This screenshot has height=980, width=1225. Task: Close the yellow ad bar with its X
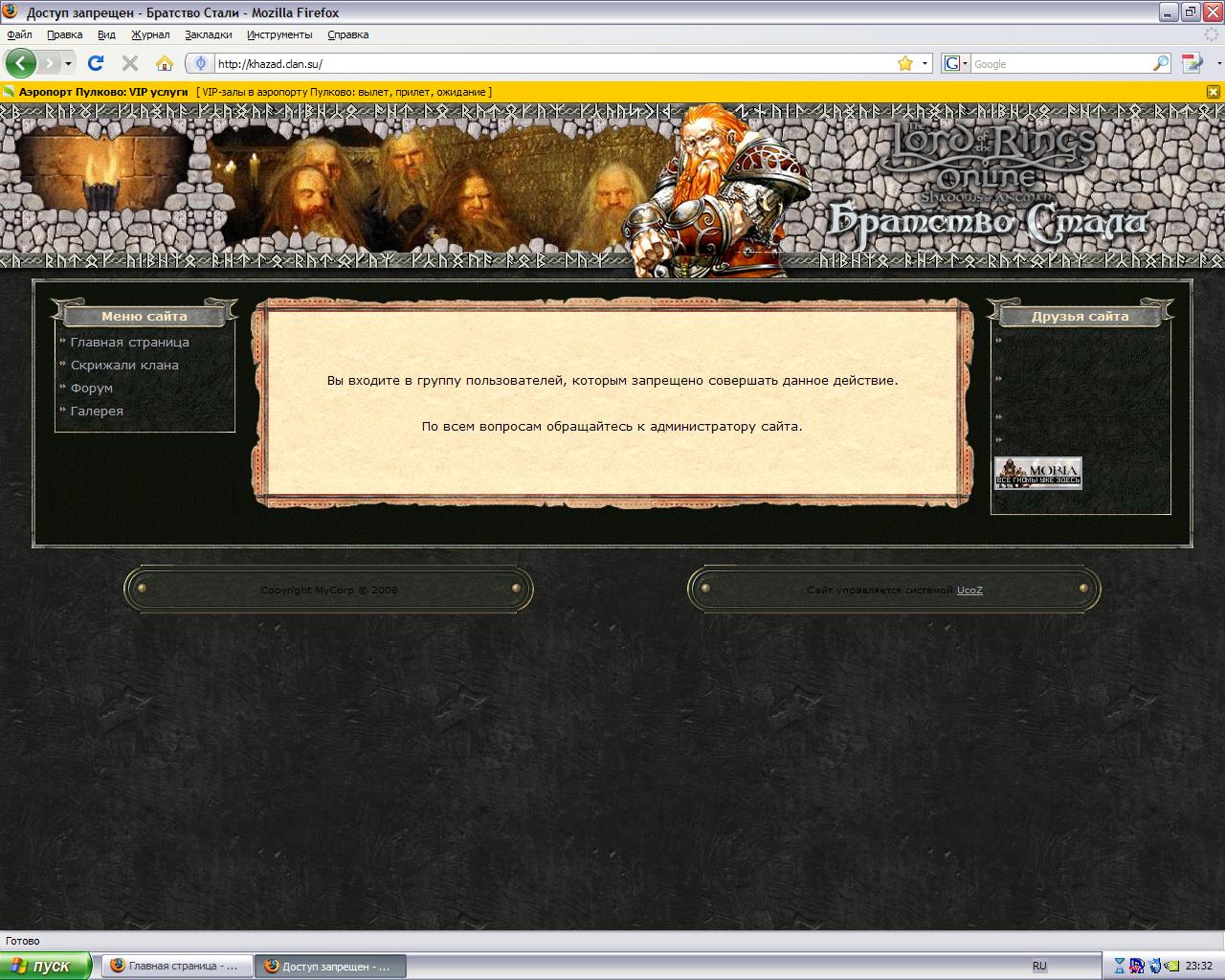(x=1213, y=92)
